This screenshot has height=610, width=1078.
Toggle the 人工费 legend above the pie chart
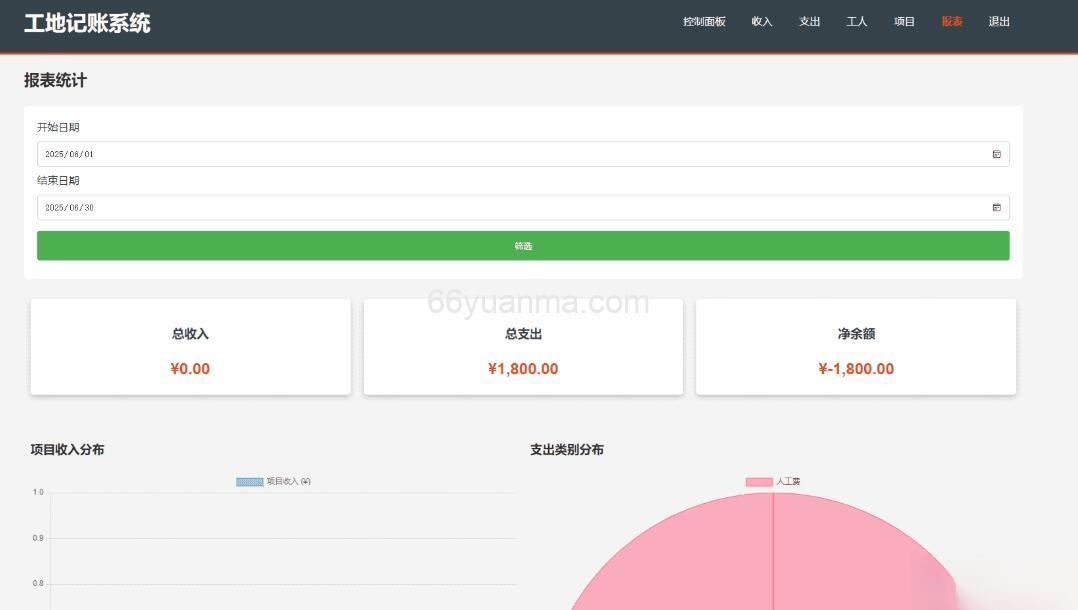(775, 481)
